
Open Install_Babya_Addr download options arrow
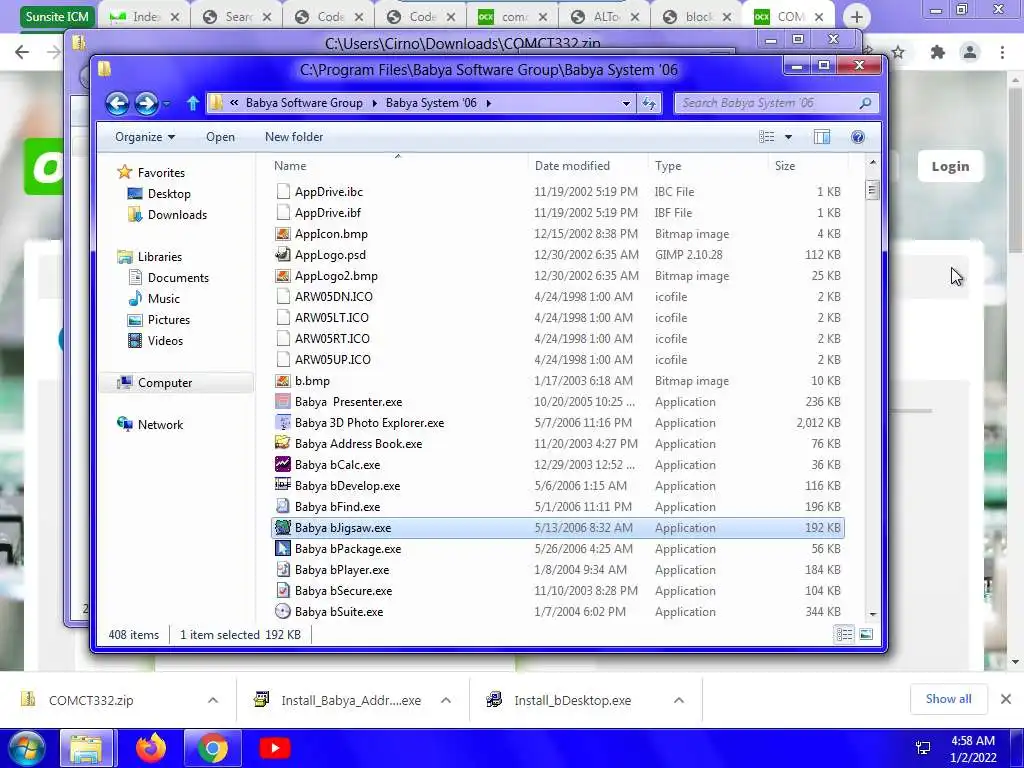[x=445, y=700]
